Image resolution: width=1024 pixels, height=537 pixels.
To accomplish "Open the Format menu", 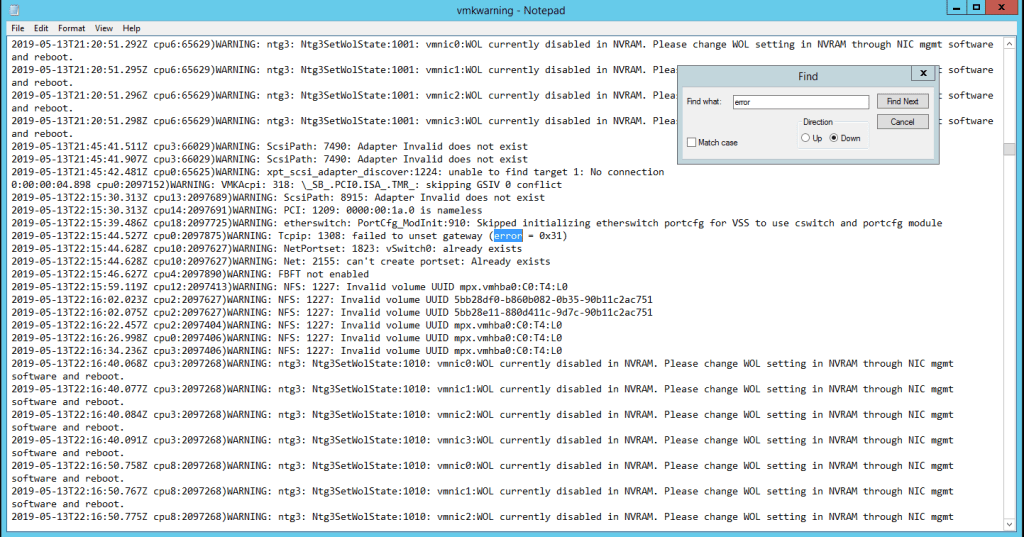I will tap(71, 28).
